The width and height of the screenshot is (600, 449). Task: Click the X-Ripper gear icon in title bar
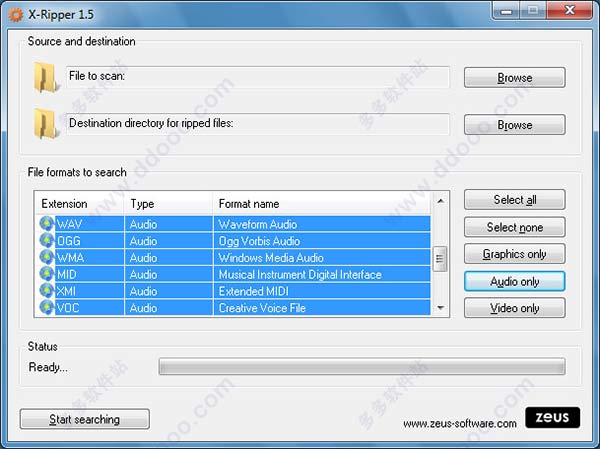coord(16,15)
